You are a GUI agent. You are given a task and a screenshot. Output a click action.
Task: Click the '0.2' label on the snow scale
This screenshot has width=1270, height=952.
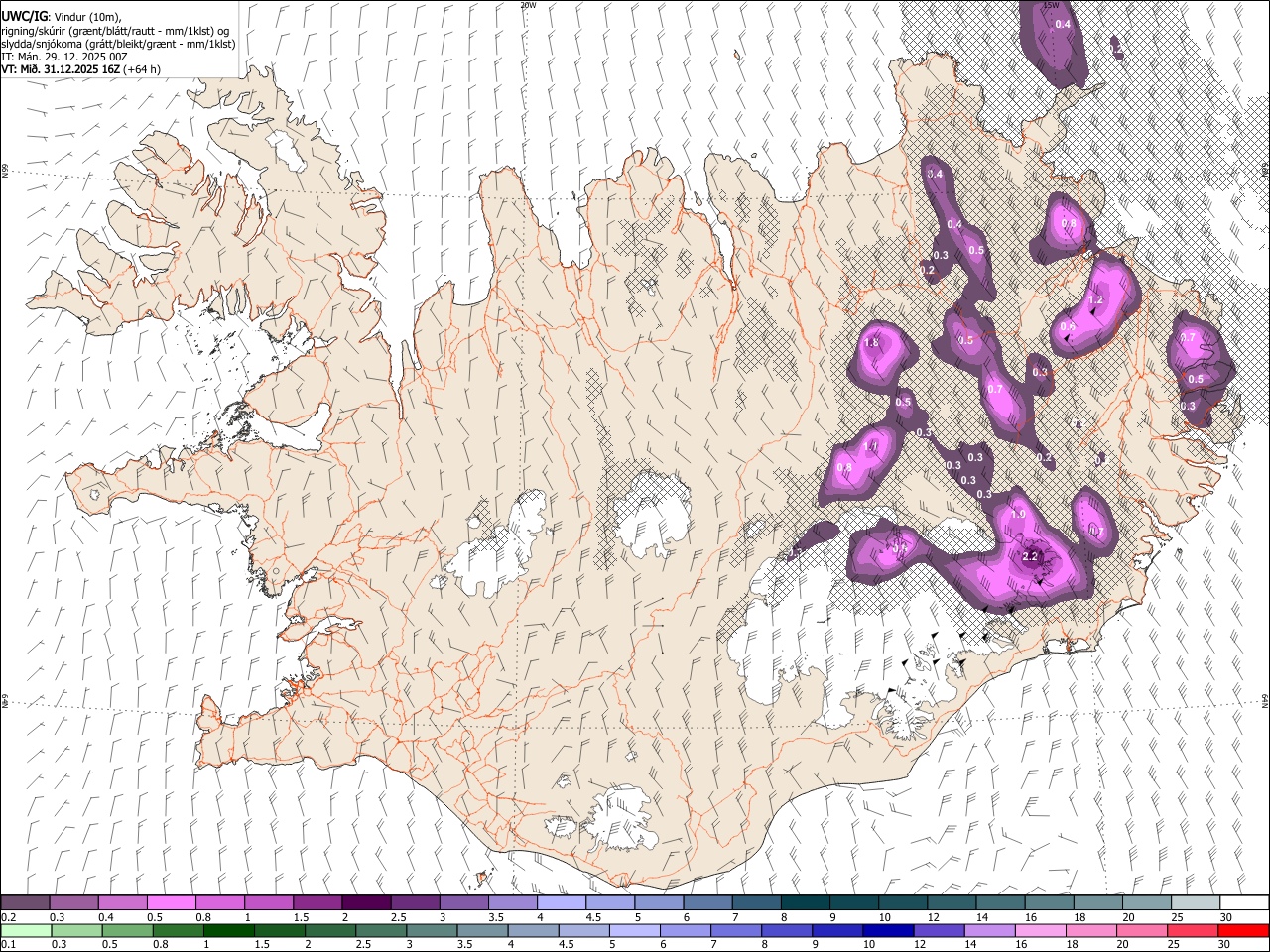click(x=8, y=917)
